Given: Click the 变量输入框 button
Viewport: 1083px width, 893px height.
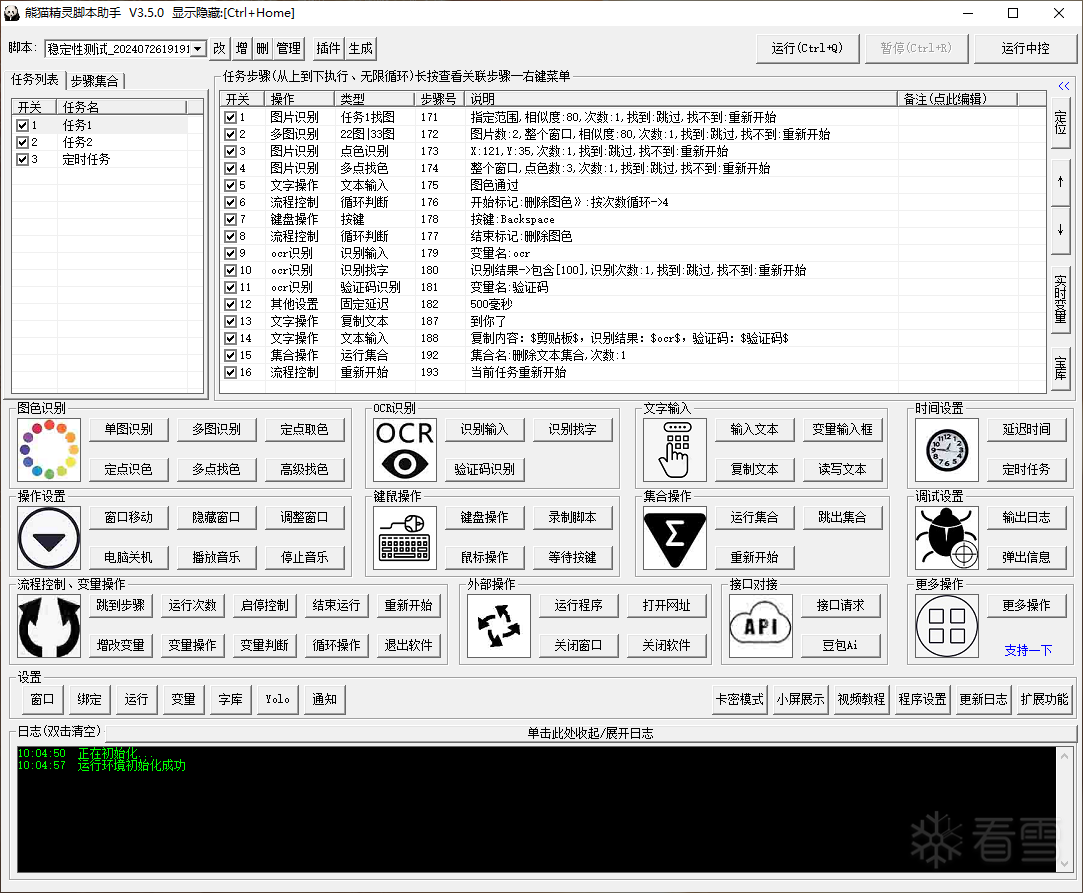Looking at the screenshot, I should (x=843, y=430).
